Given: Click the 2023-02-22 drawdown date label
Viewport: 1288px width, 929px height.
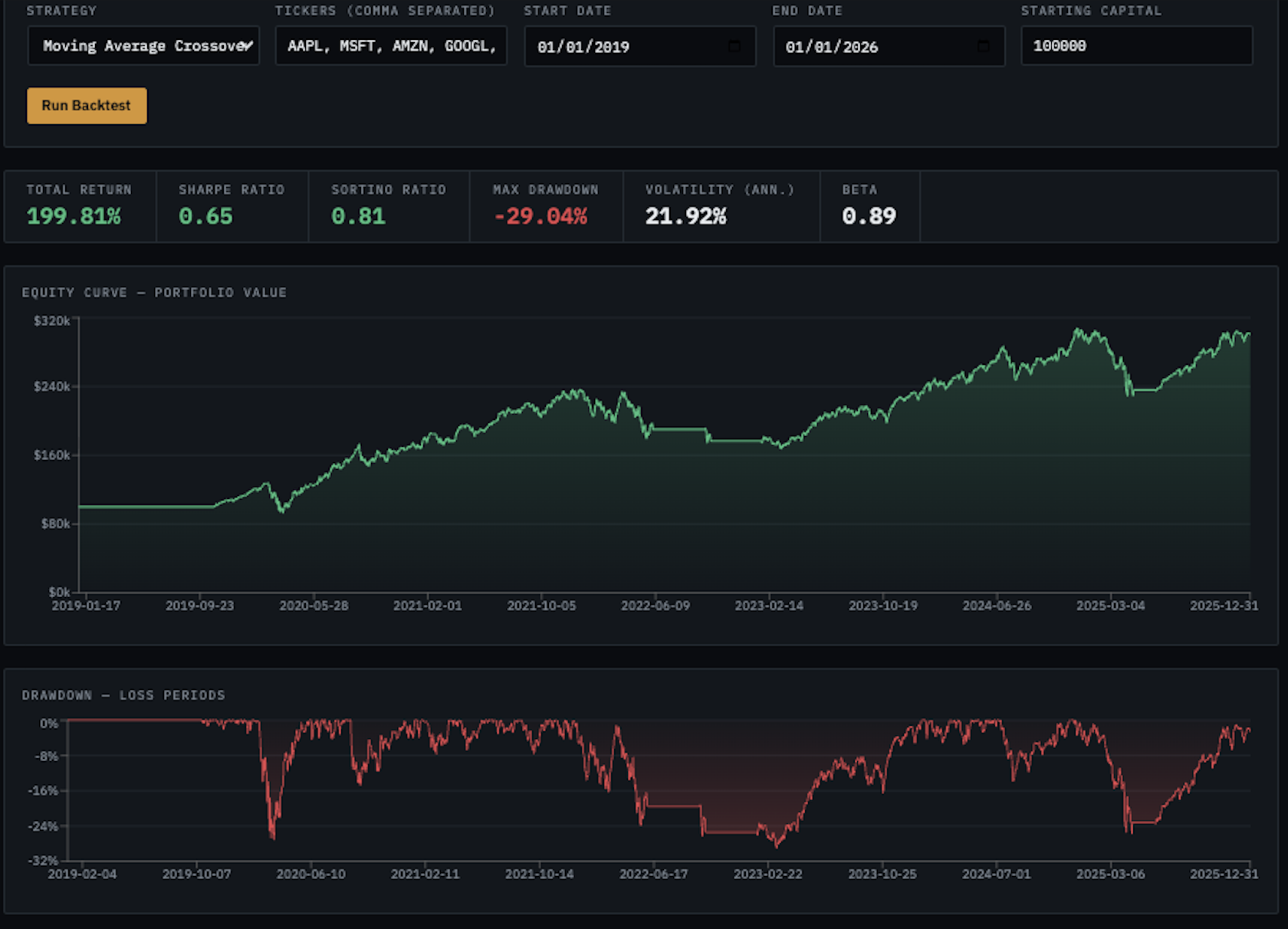Looking at the screenshot, I should tap(767, 874).
